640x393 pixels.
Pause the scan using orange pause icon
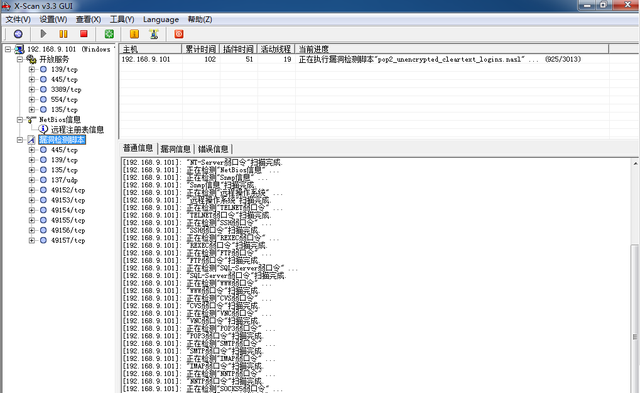click(63, 34)
